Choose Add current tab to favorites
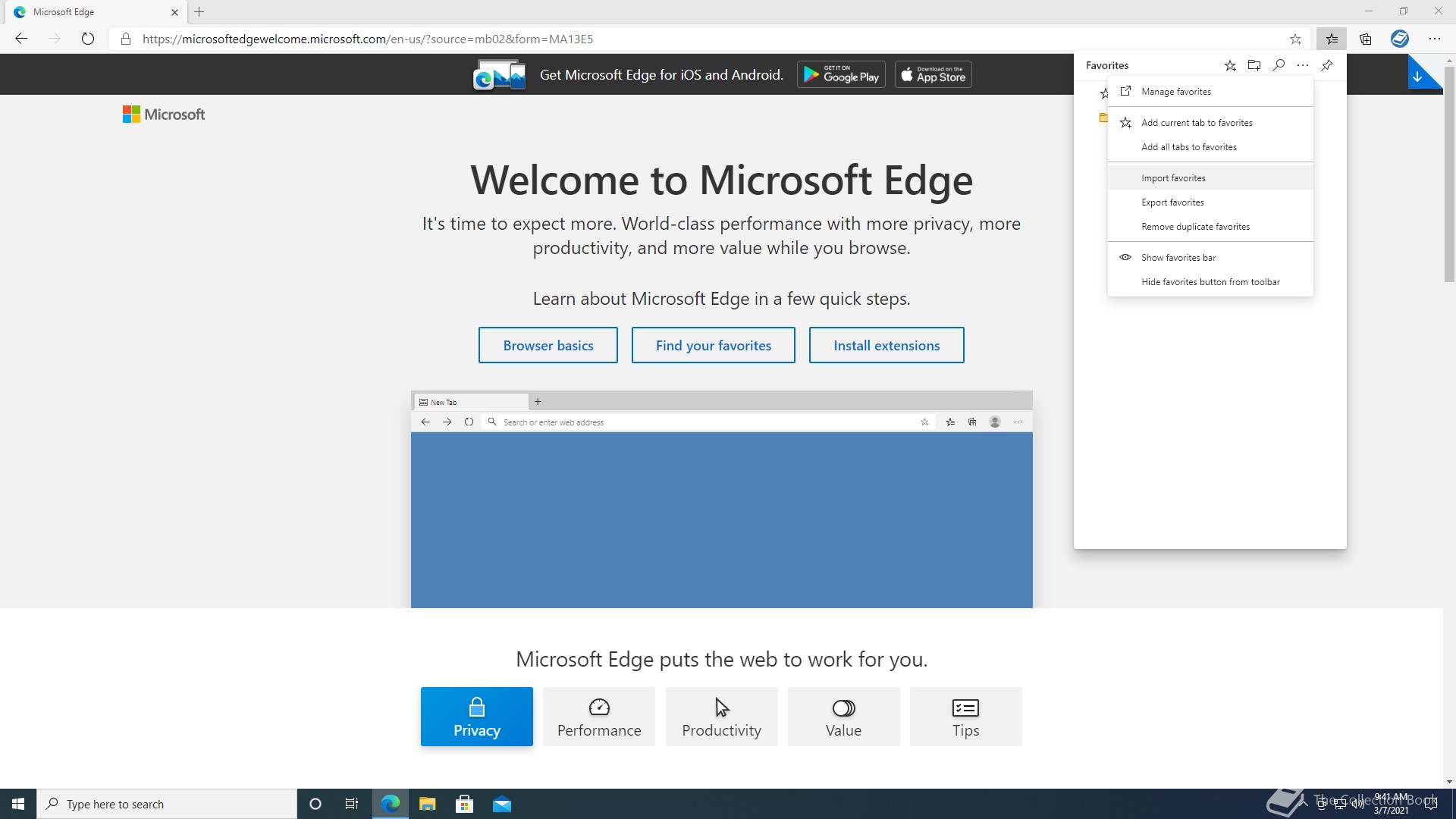Viewport: 1456px width, 819px height. pos(1210,123)
